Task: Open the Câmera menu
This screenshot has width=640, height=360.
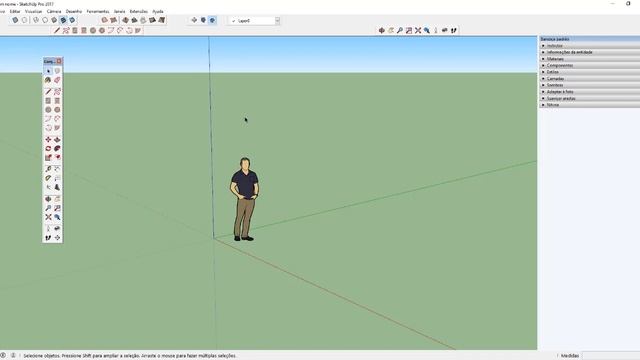Action: [54, 11]
